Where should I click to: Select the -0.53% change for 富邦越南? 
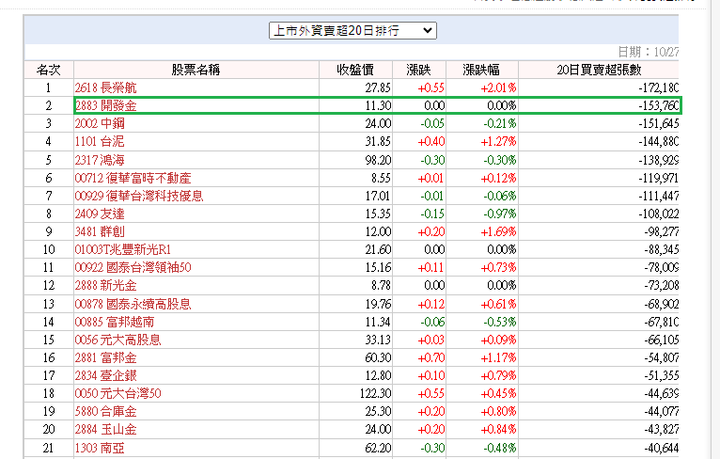pyautogui.click(x=500, y=322)
